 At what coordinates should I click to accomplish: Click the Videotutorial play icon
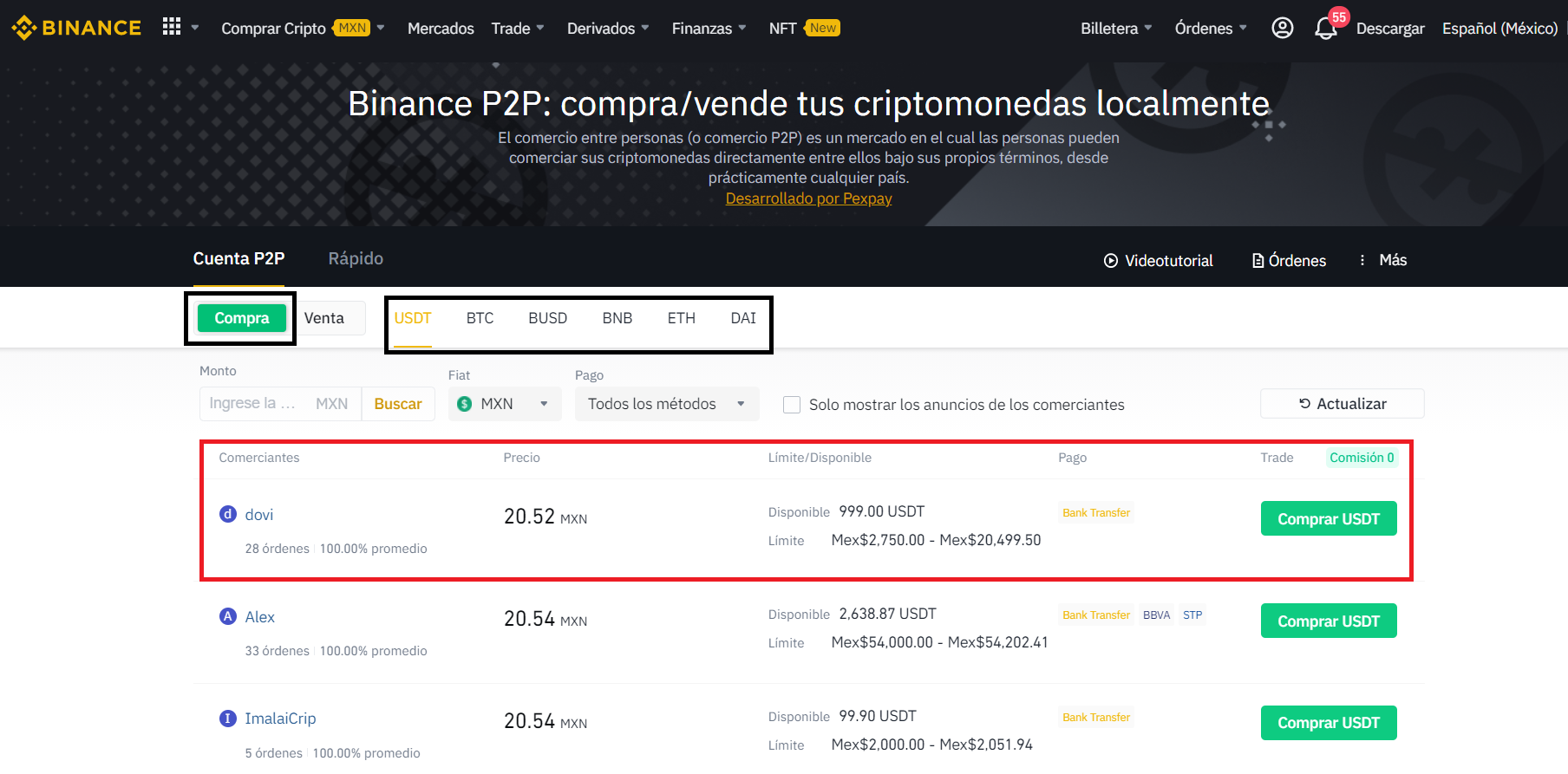[1110, 261]
